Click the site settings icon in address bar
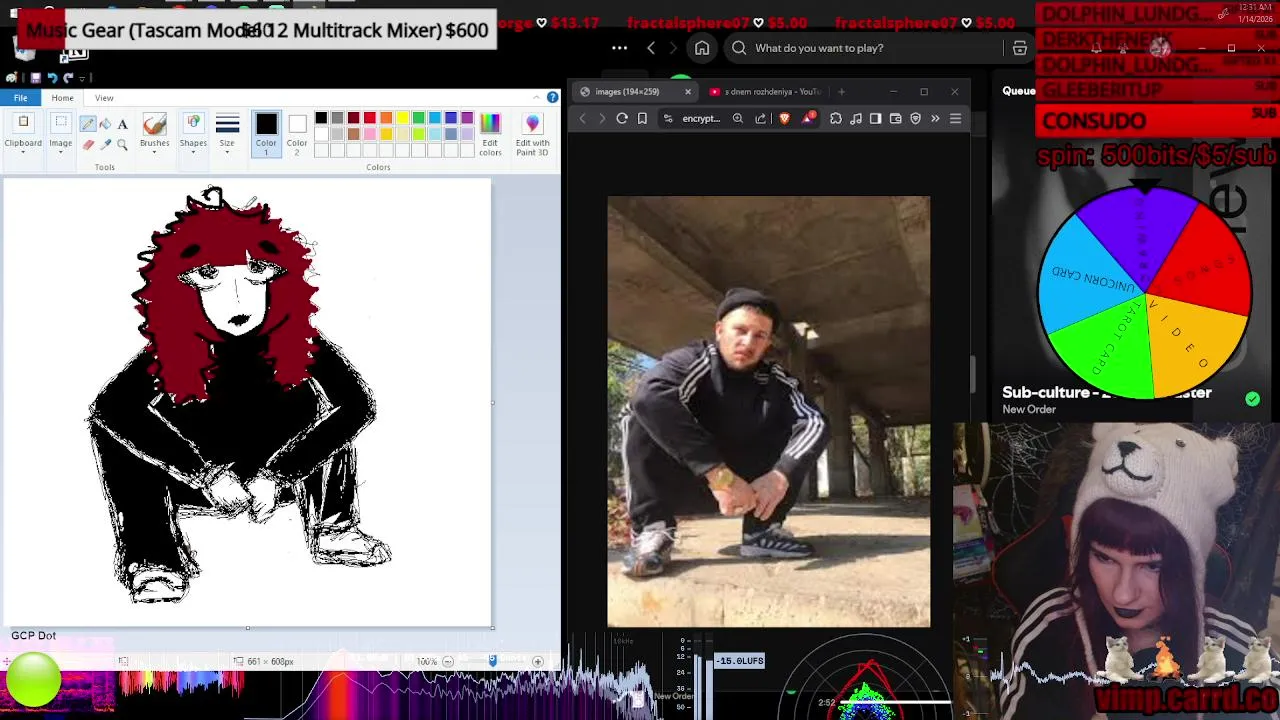Image resolution: width=1280 pixels, height=720 pixels. pos(667,119)
